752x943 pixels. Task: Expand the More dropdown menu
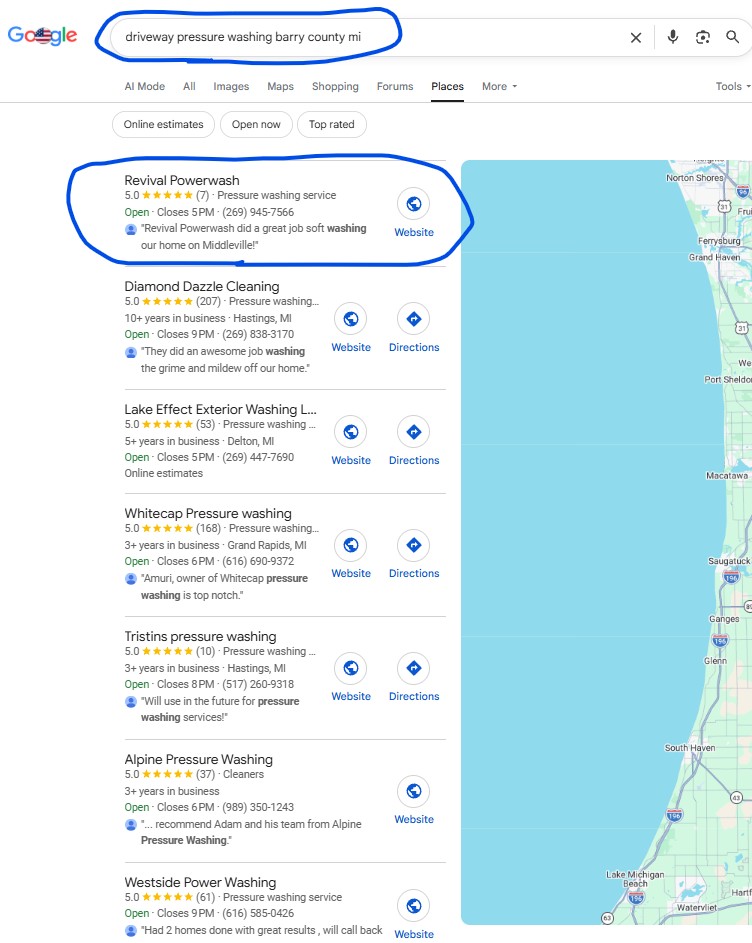[x=499, y=86]
